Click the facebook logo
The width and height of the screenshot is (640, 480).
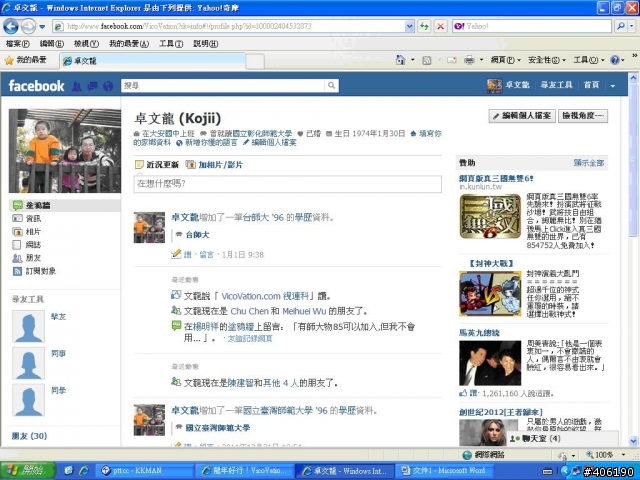36,86
